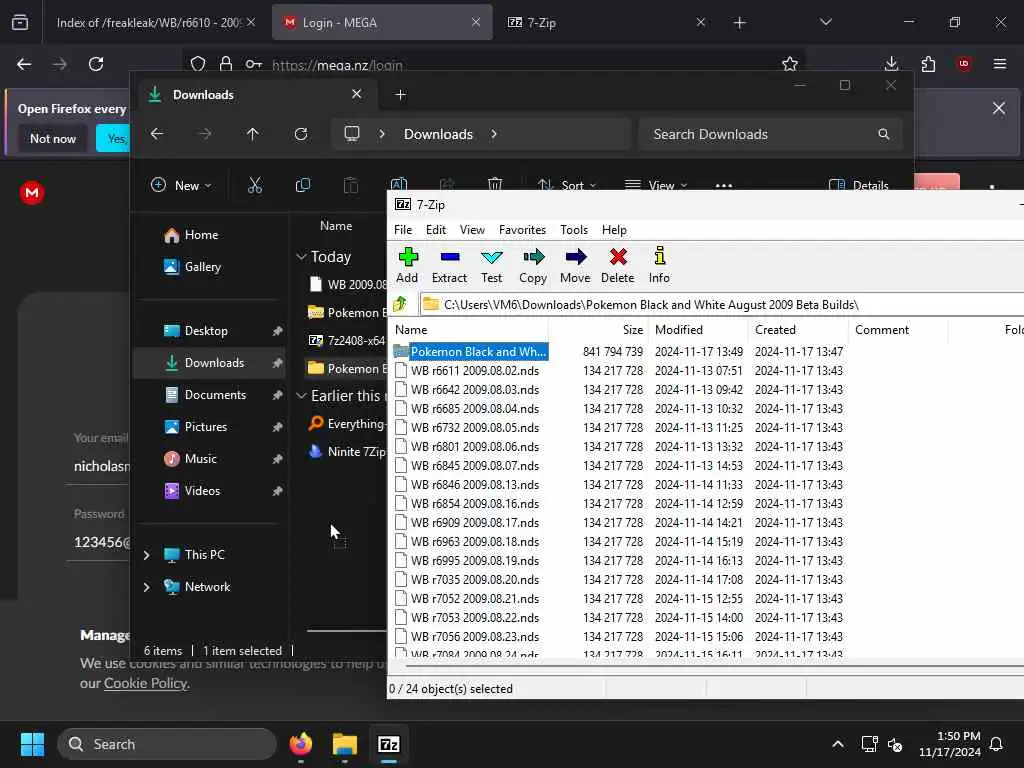
Task: Expand Network in Explorer sidebar
Action: 147,587
